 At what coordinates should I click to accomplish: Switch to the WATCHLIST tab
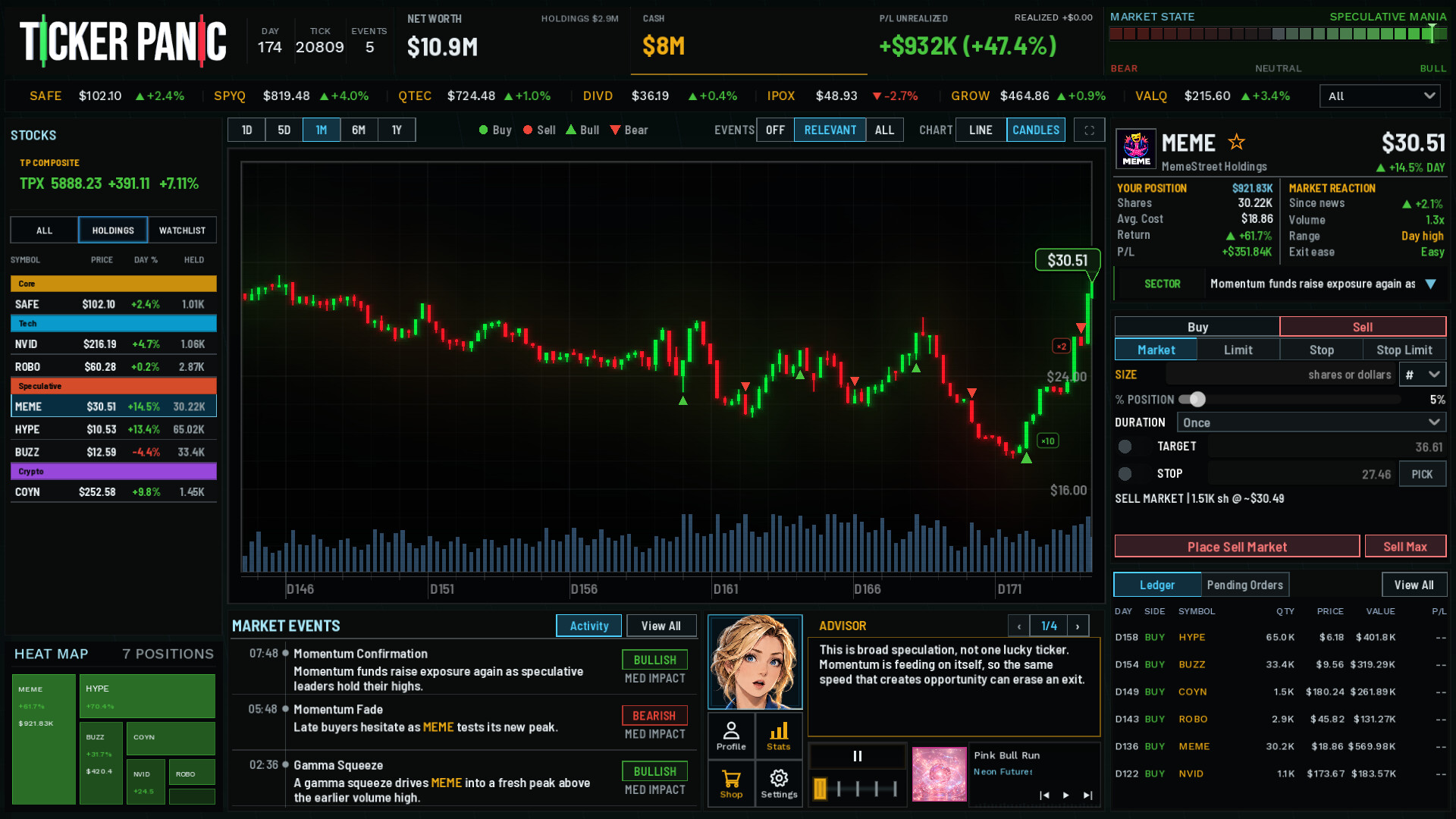pyautogui.click(x=182, y=231)
